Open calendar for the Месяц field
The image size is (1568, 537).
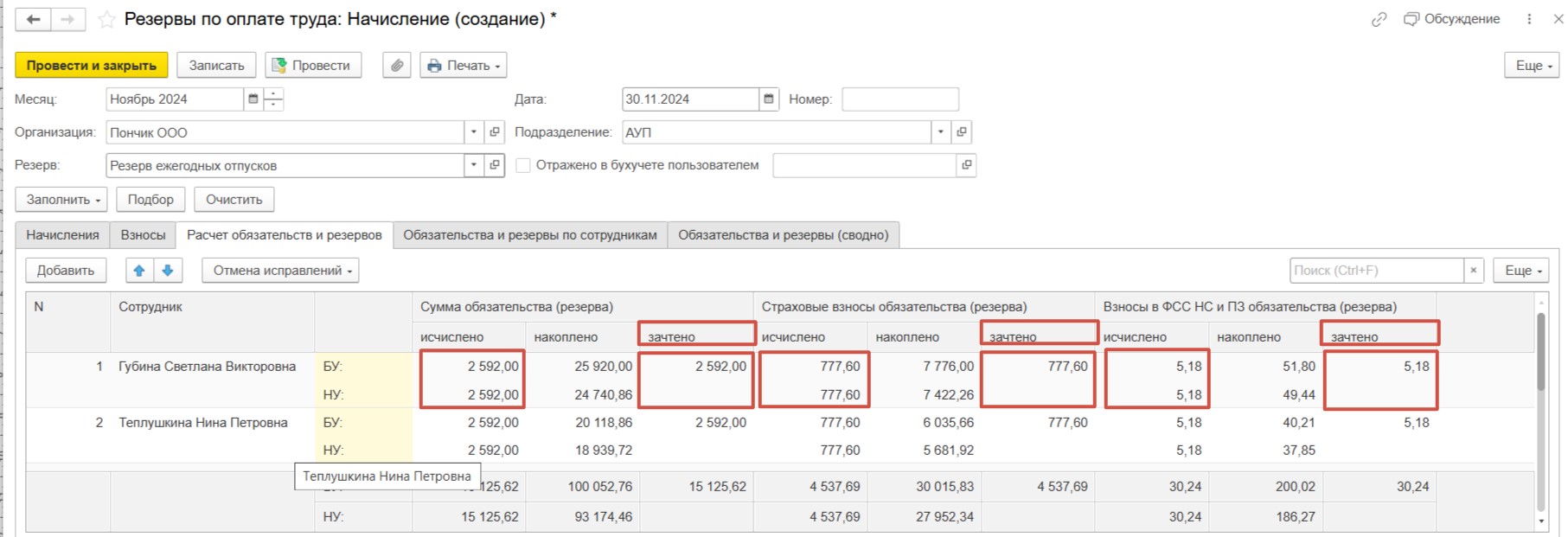point(253,99)
